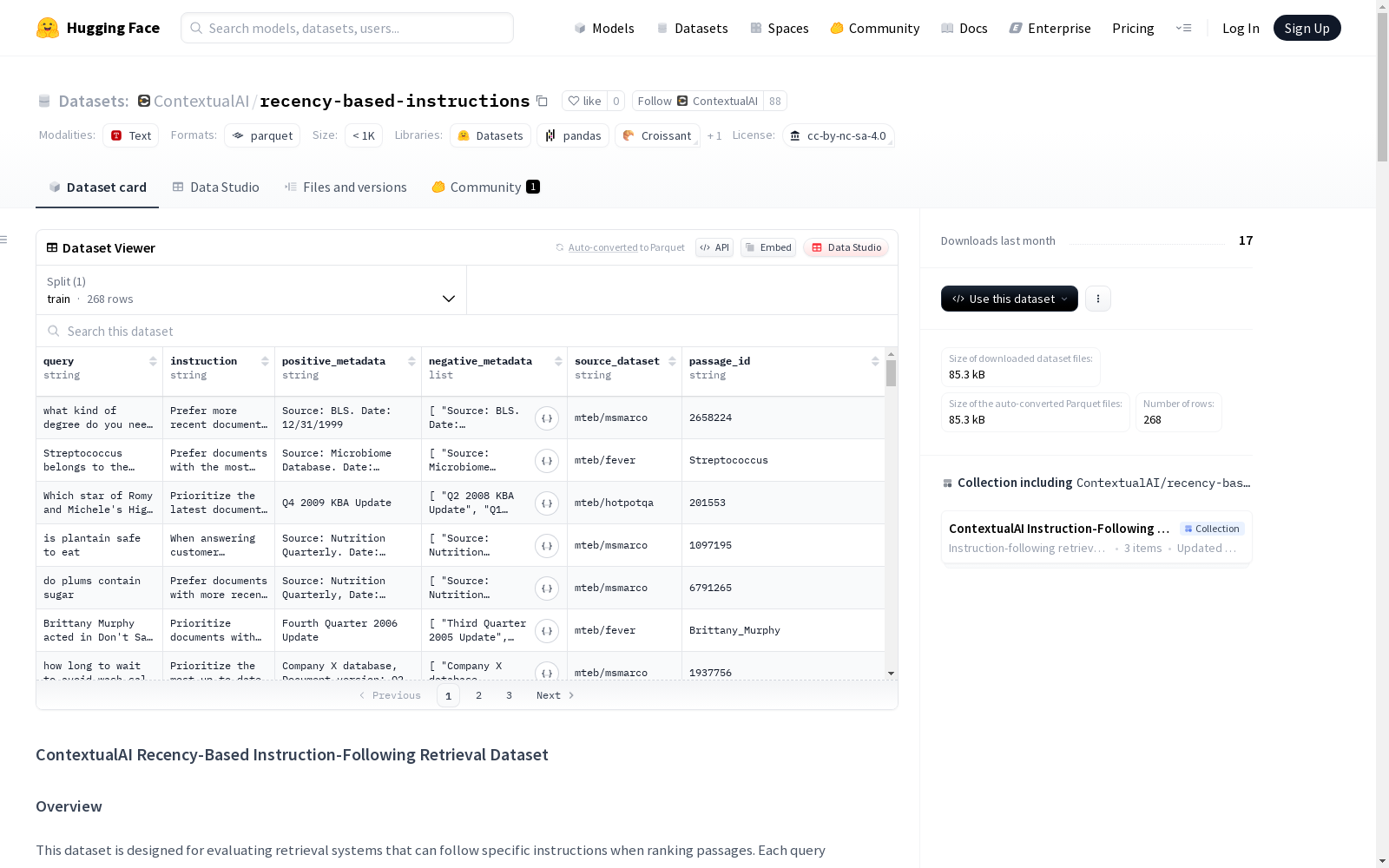Click the table scroll-down arrow
Screen dimensions: 1389x868
tap(891, 674)
